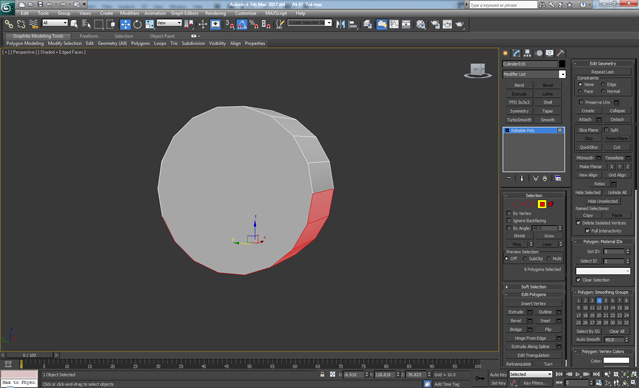Enable the By Angle checkbox
This screenshot has width=639, height=388.
click(x=509, y=228)
